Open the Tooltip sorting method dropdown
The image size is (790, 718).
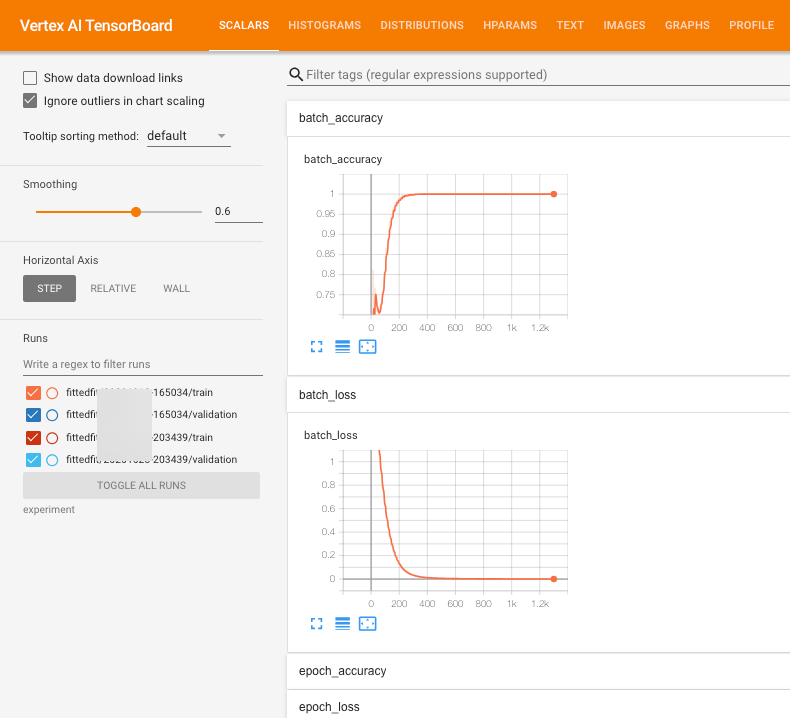click(x=188, y=136)
